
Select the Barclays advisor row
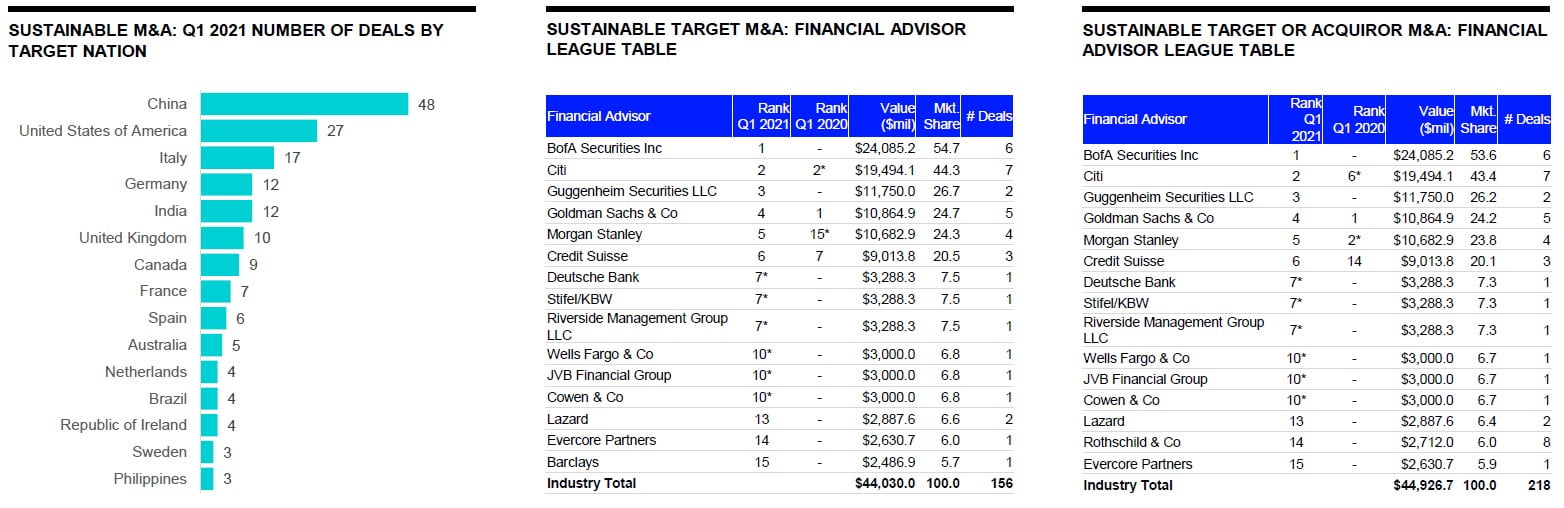[x=573, y=462]
